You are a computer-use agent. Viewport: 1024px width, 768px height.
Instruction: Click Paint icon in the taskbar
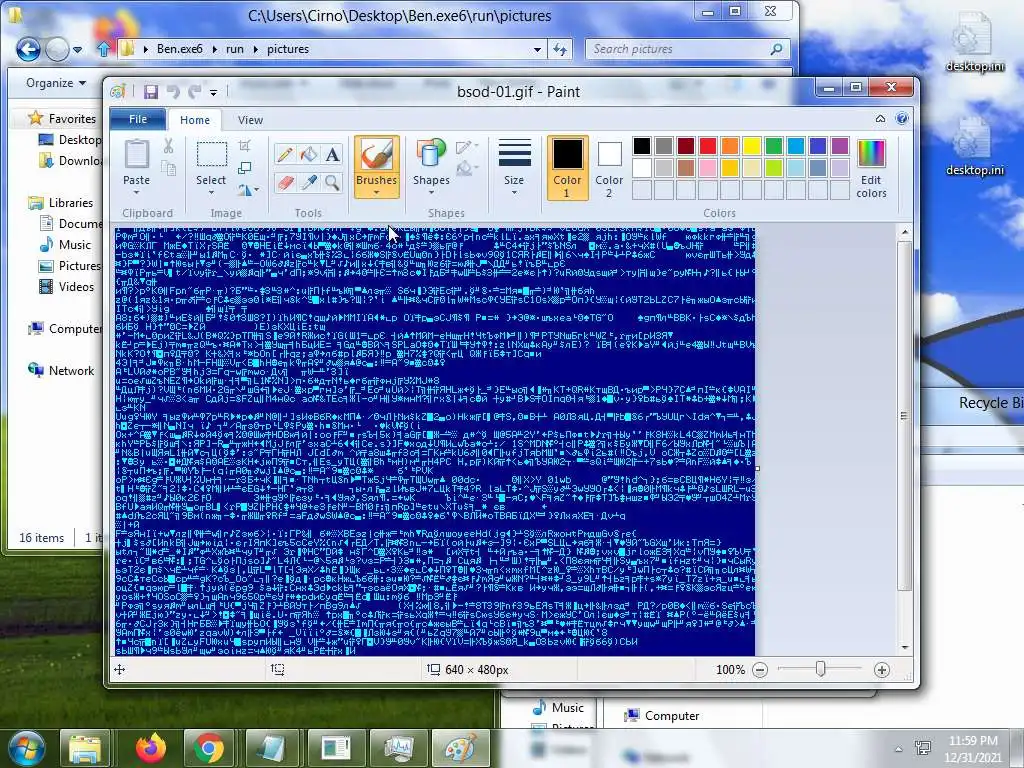(x=460, y=748)
